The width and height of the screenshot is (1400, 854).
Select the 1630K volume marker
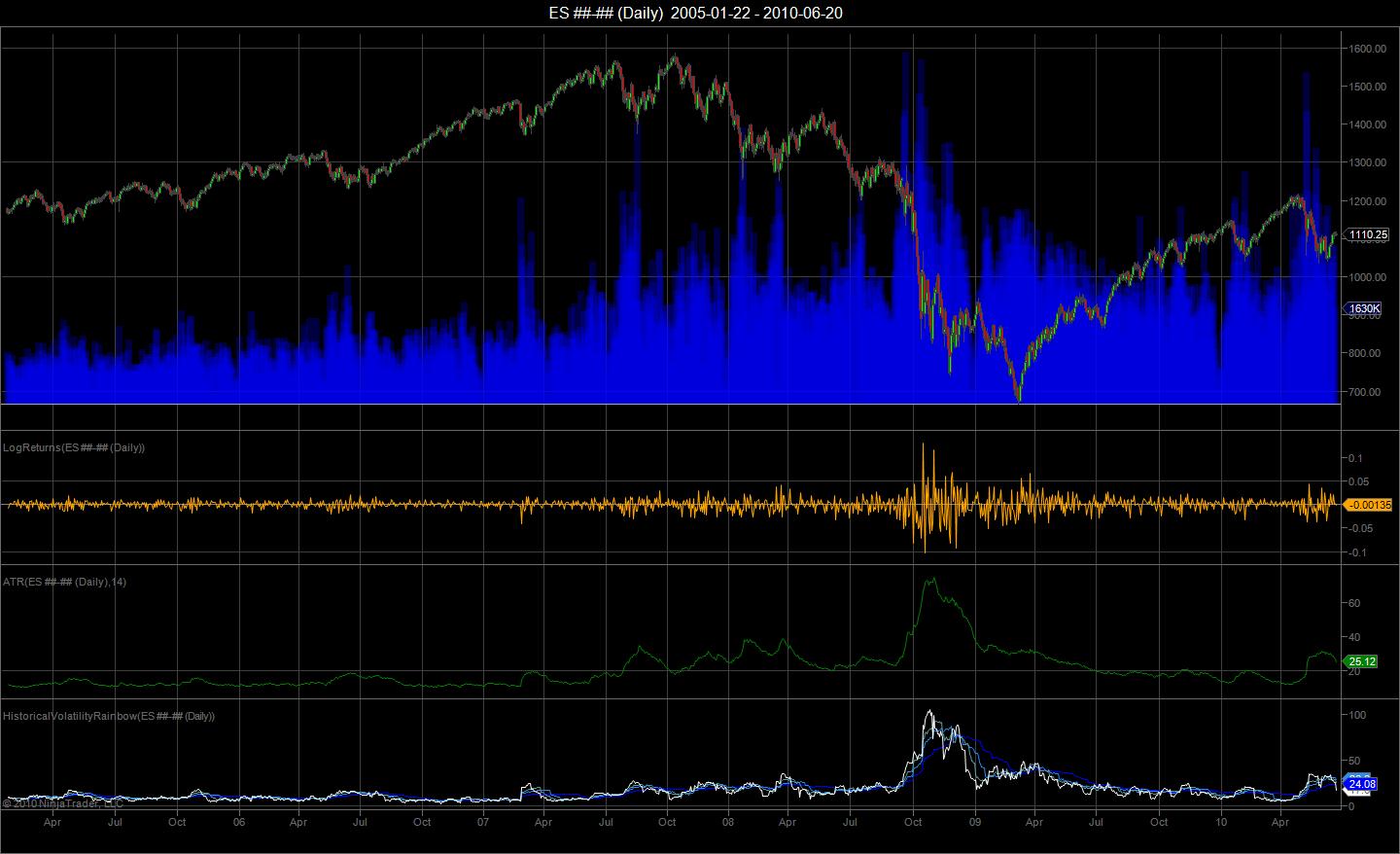coord(1364,308)
